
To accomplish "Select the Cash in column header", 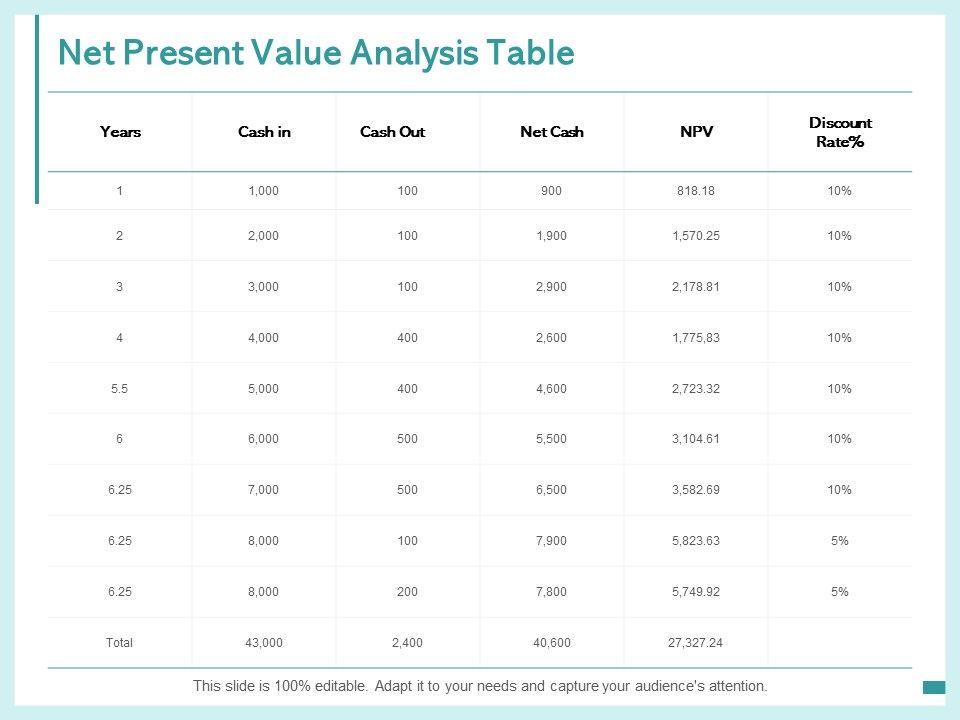I will click(x=264, y=132).
